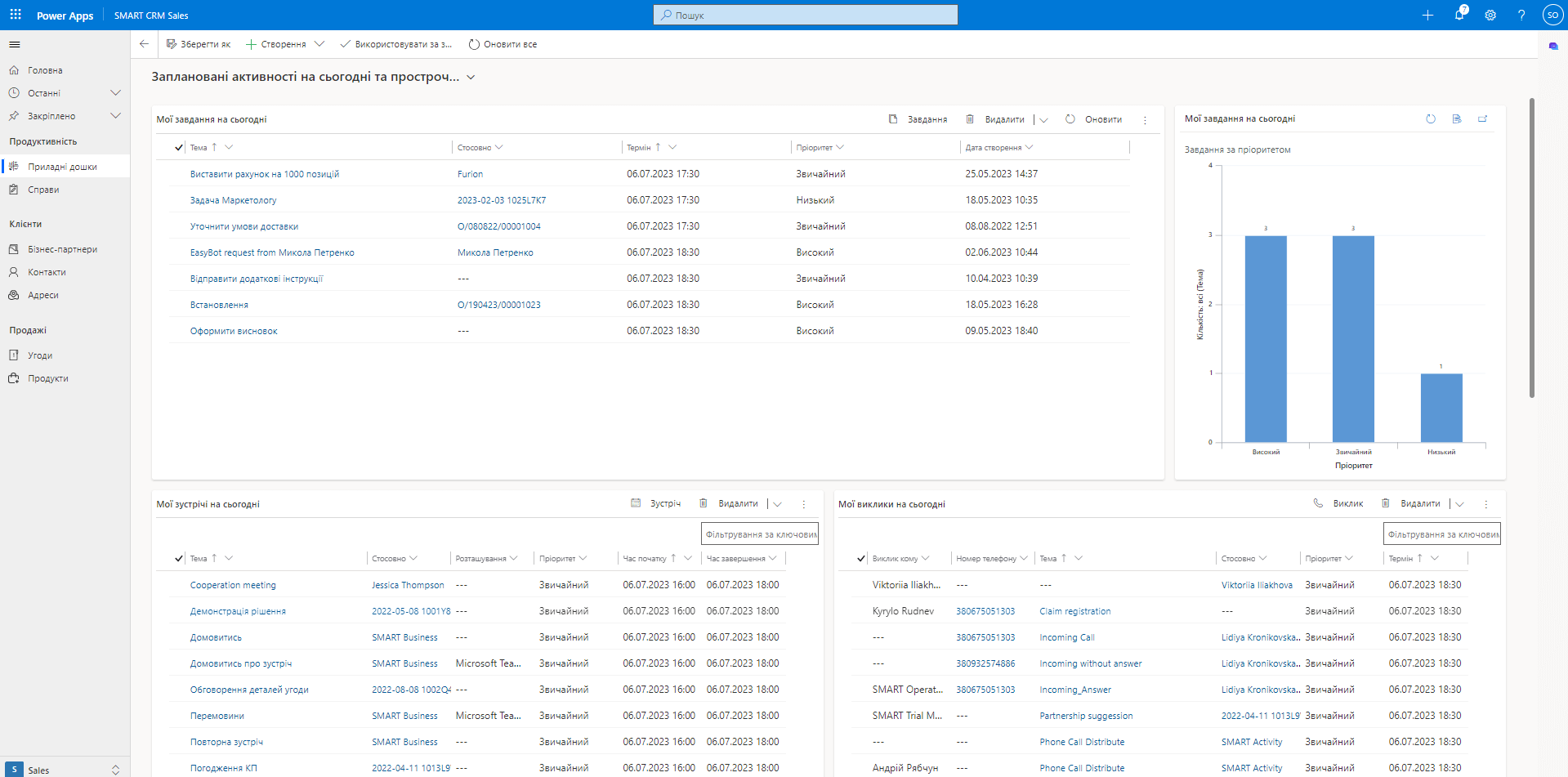
Task: Open Бізнес-партнери in the sidebar
Action: 62,249
